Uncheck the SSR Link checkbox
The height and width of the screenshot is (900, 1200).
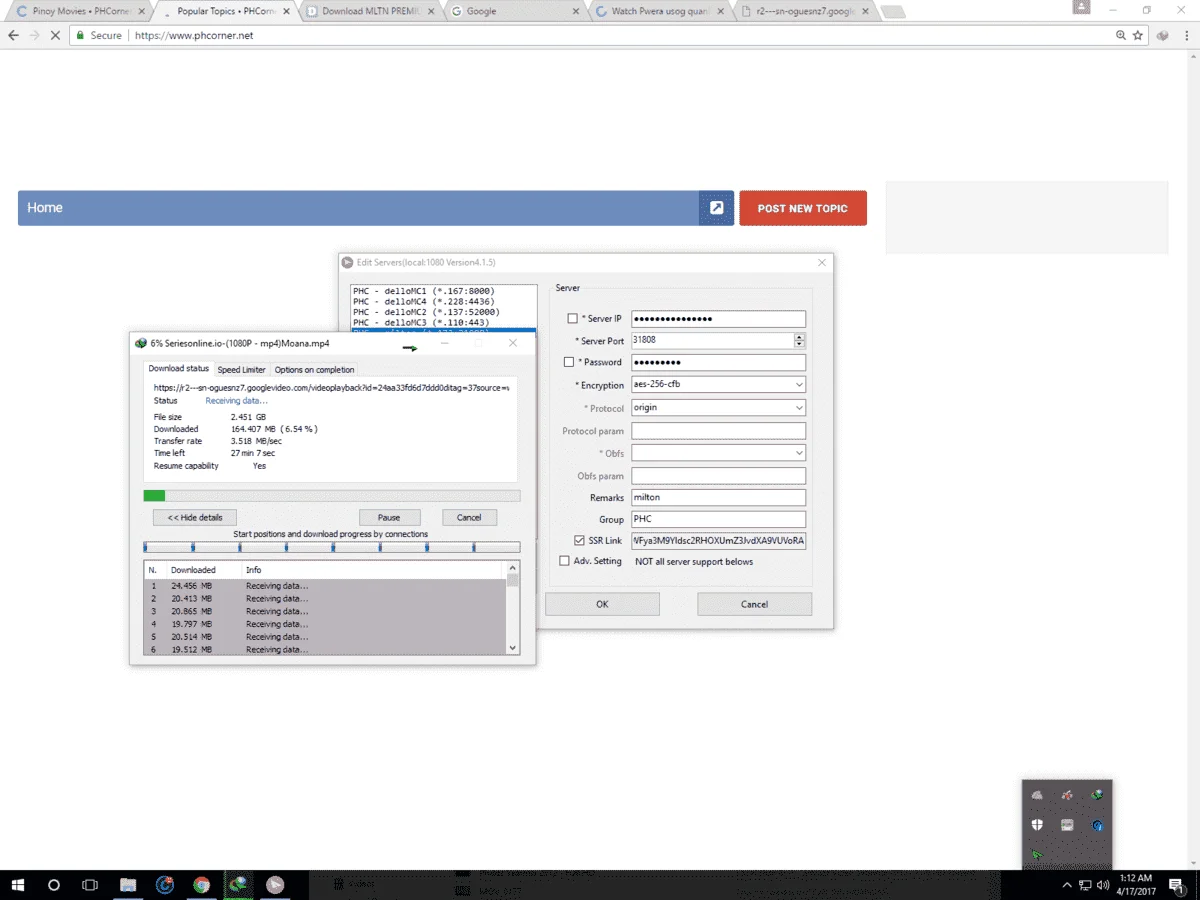click(x=579, y=541)
